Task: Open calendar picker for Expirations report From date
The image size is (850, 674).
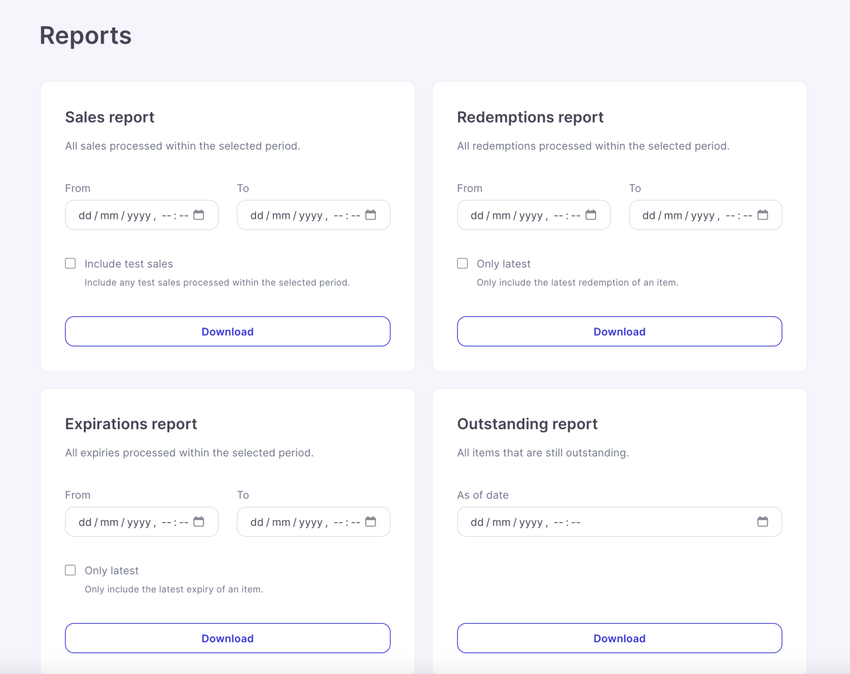Action: [x=199, y=522]
